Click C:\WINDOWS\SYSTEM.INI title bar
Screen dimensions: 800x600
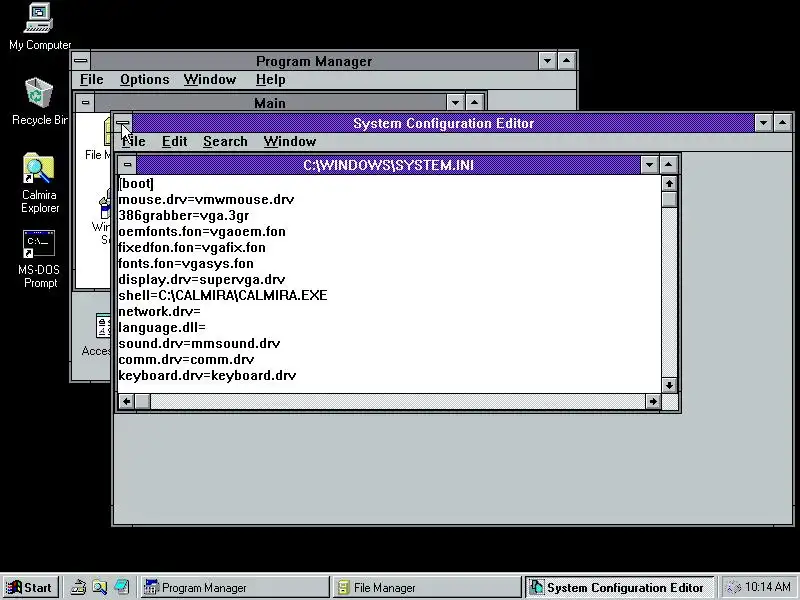point(388,165)
